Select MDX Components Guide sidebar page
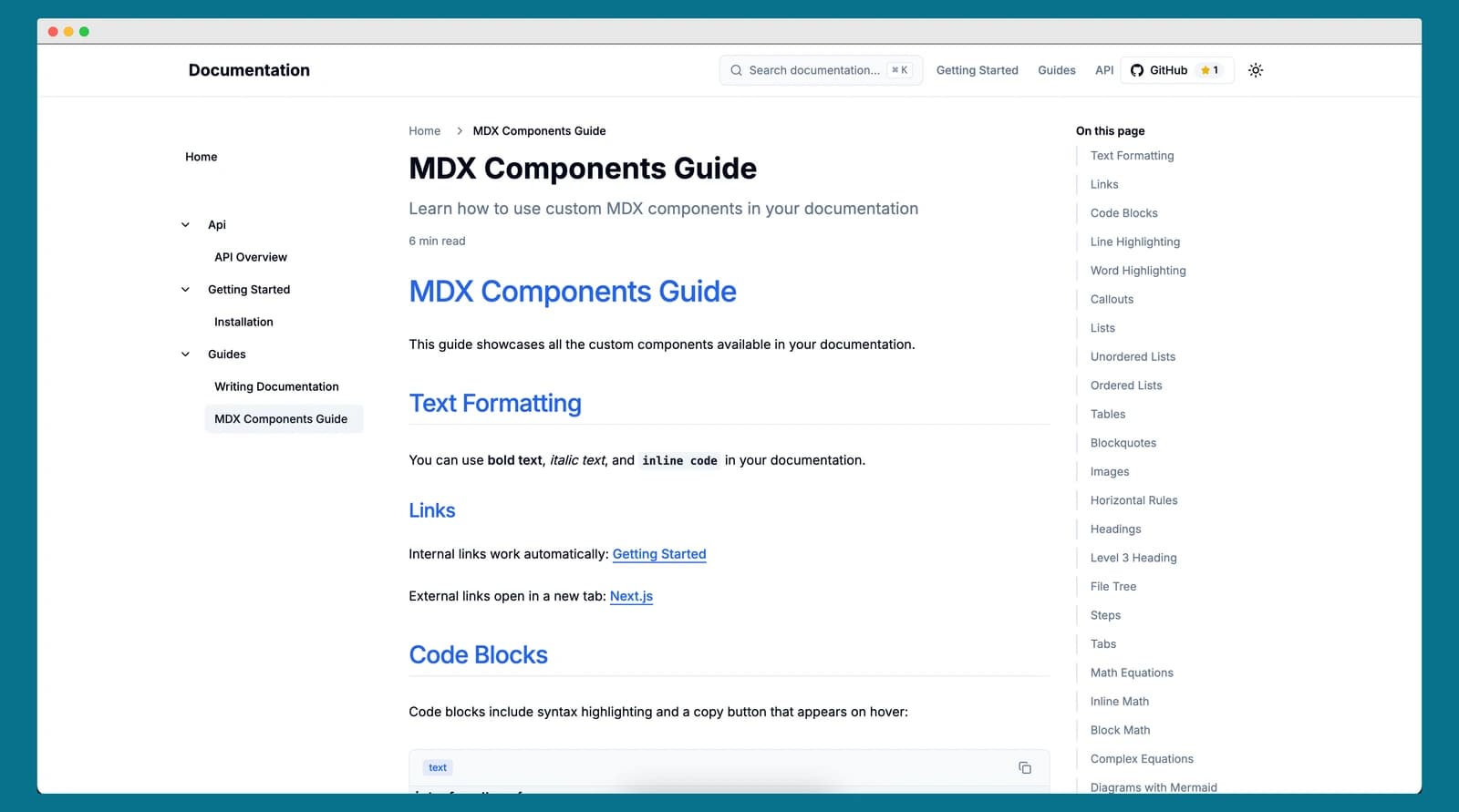The height and width of the screenshot is (812, 1459). [x=284, y=419]
